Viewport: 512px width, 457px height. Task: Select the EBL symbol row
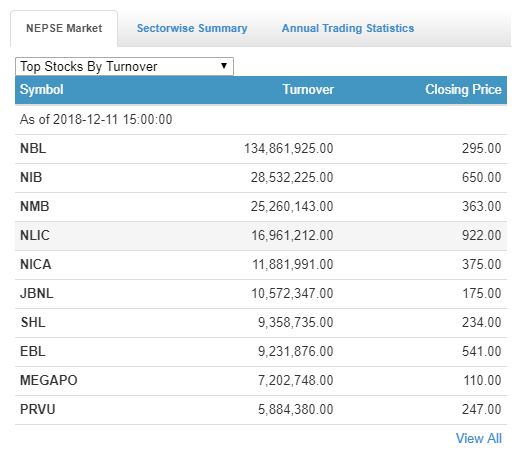[261, 352]
